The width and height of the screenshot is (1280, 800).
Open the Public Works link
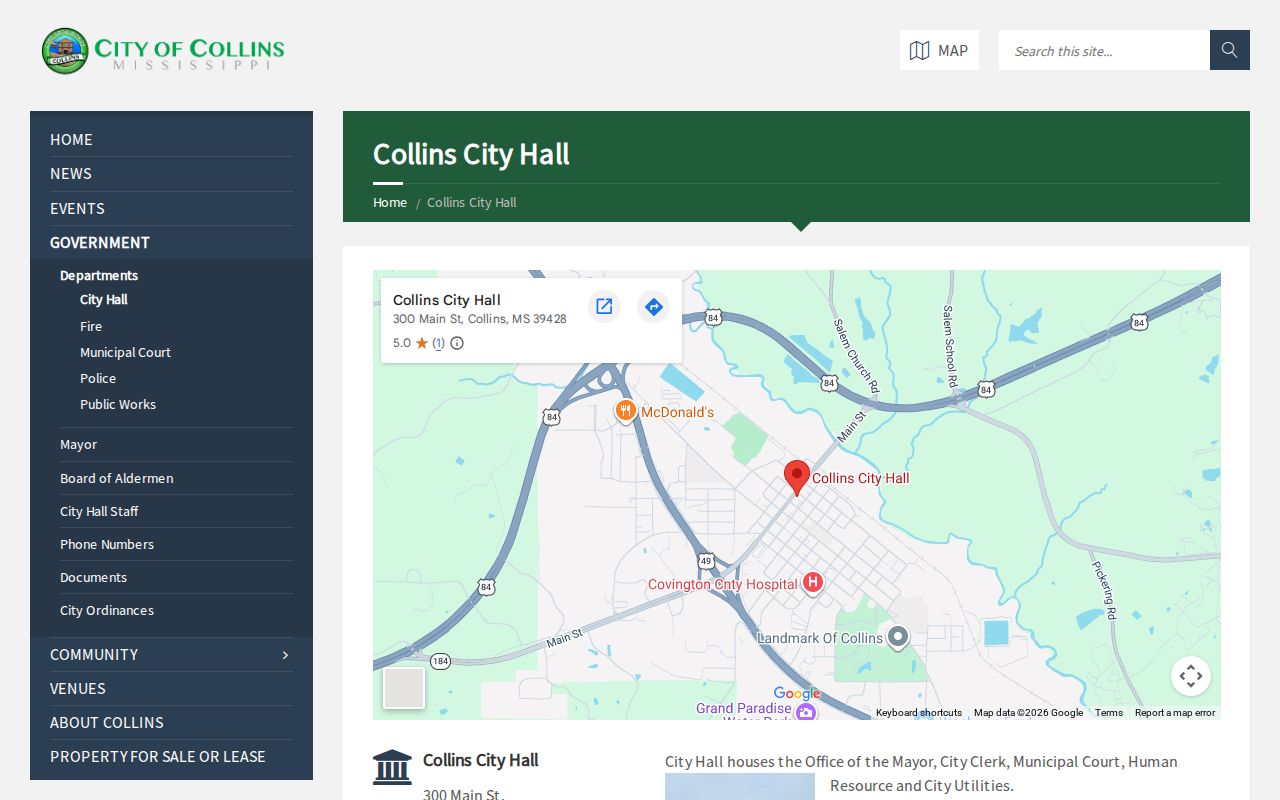click(118, 405)
